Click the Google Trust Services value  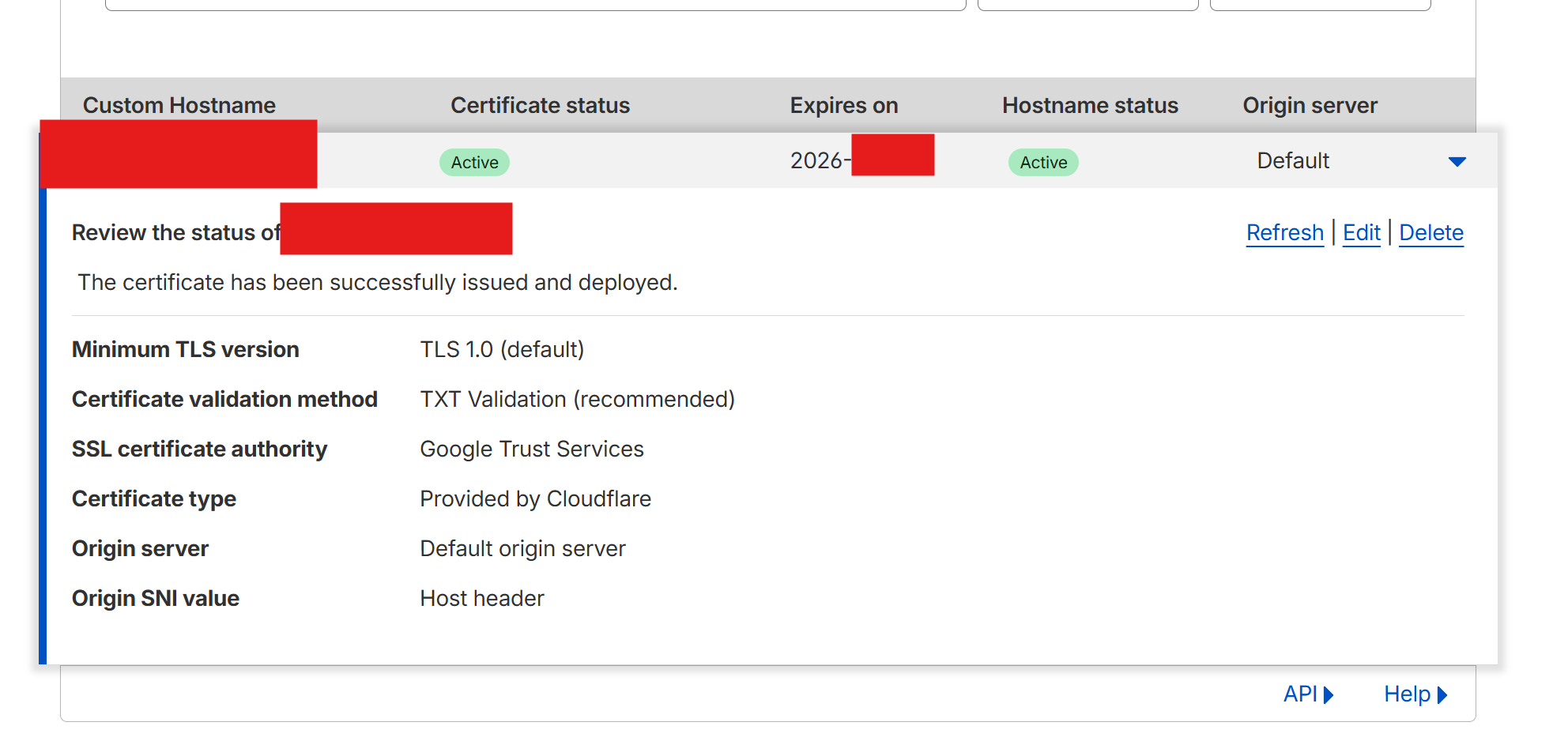tap(532, 449)
